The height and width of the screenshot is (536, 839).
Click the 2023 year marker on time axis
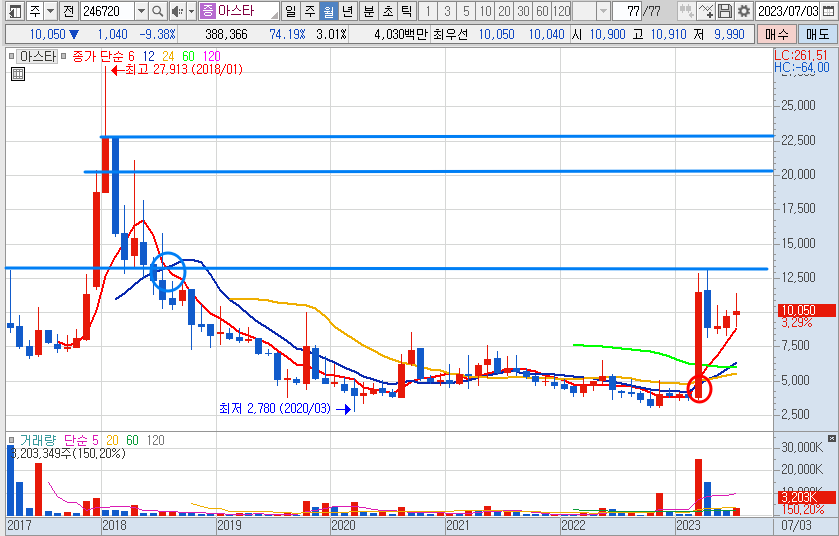tap(688, 525)
